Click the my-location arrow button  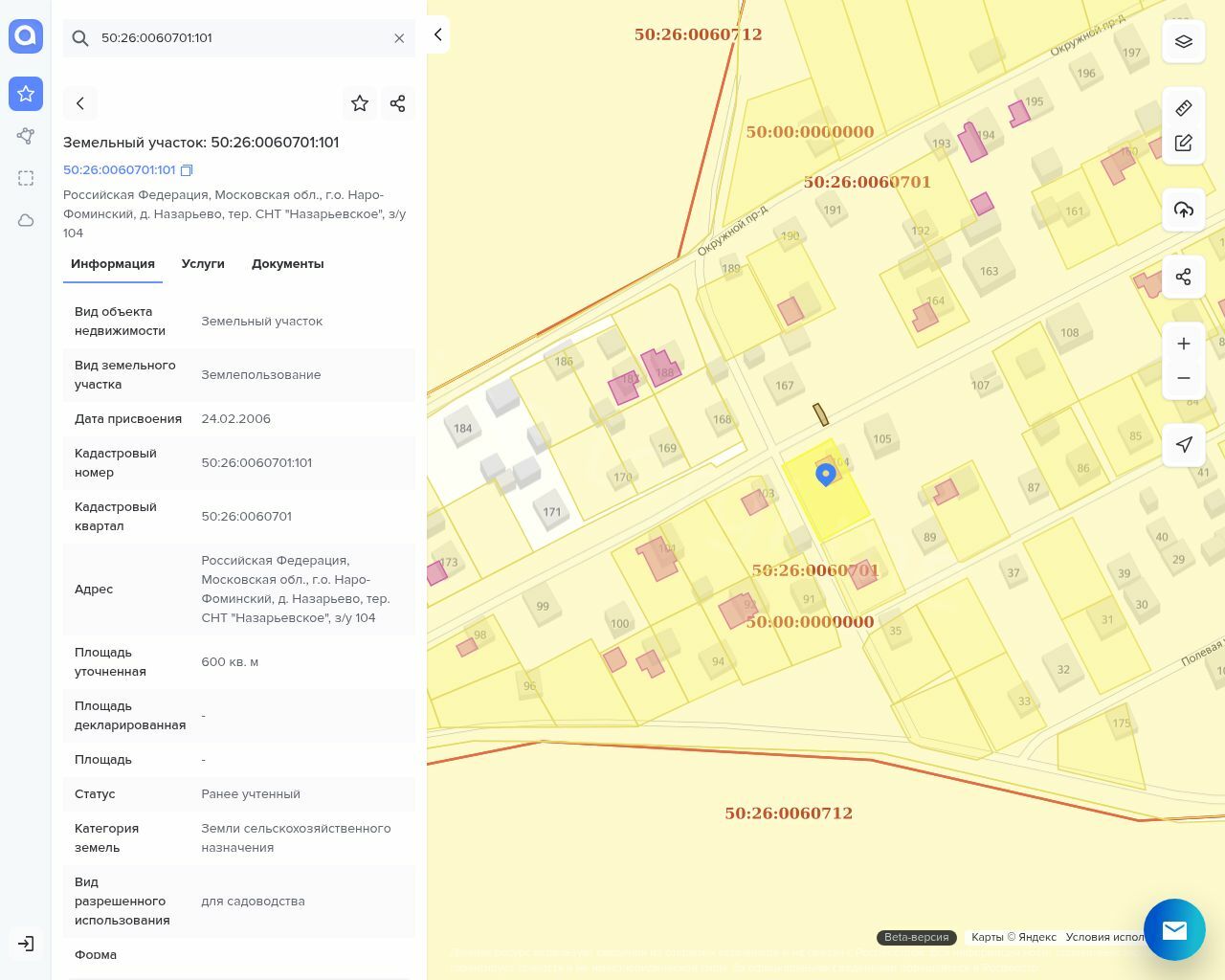tap(1184, 445)
